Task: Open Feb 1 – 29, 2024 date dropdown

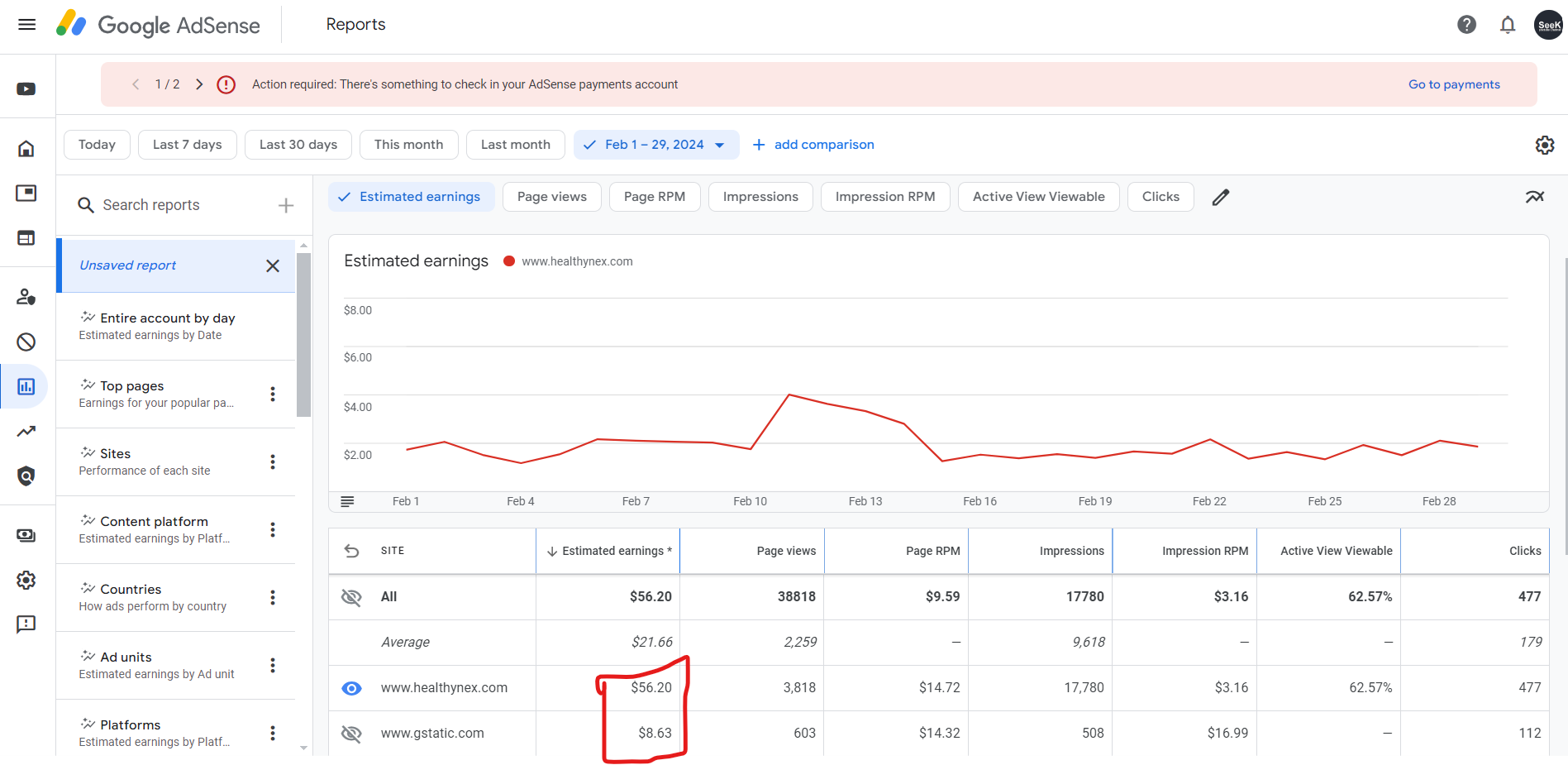Action: click(x=656, y=145)
